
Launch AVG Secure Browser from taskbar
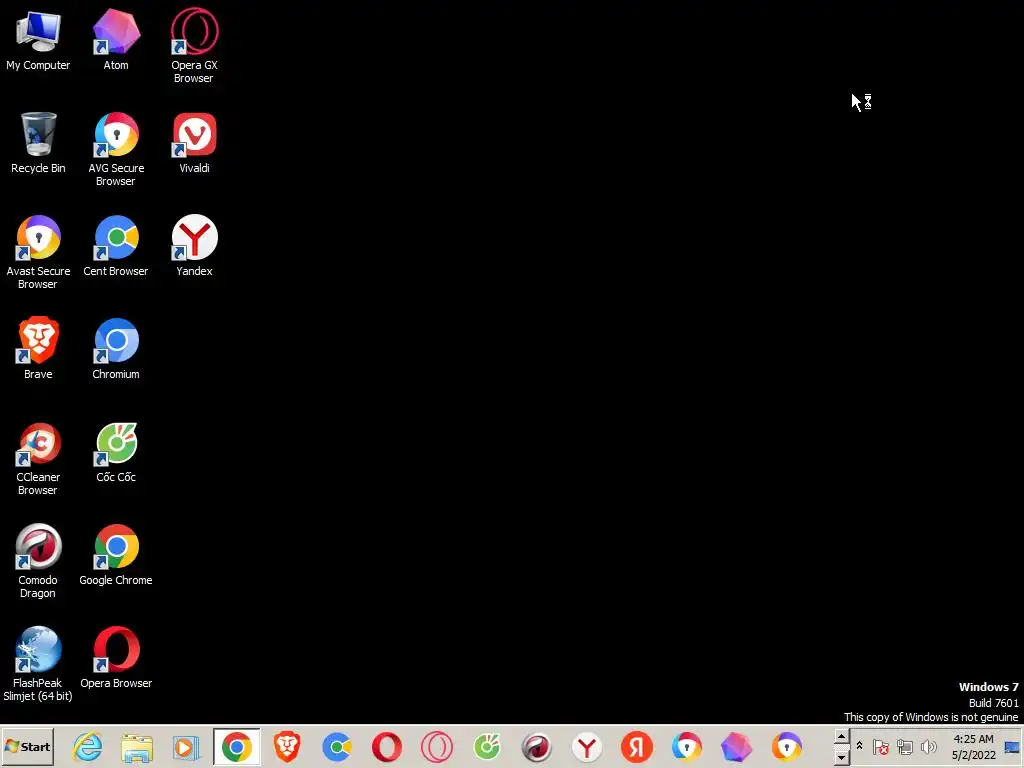(x=686, y=747)
